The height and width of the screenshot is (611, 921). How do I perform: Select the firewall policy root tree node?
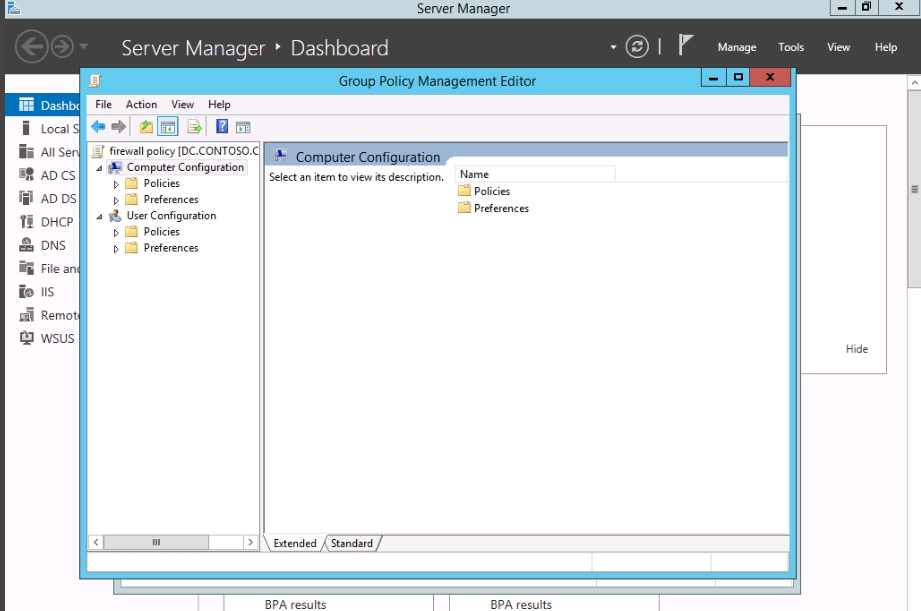[x=176, y=151]
